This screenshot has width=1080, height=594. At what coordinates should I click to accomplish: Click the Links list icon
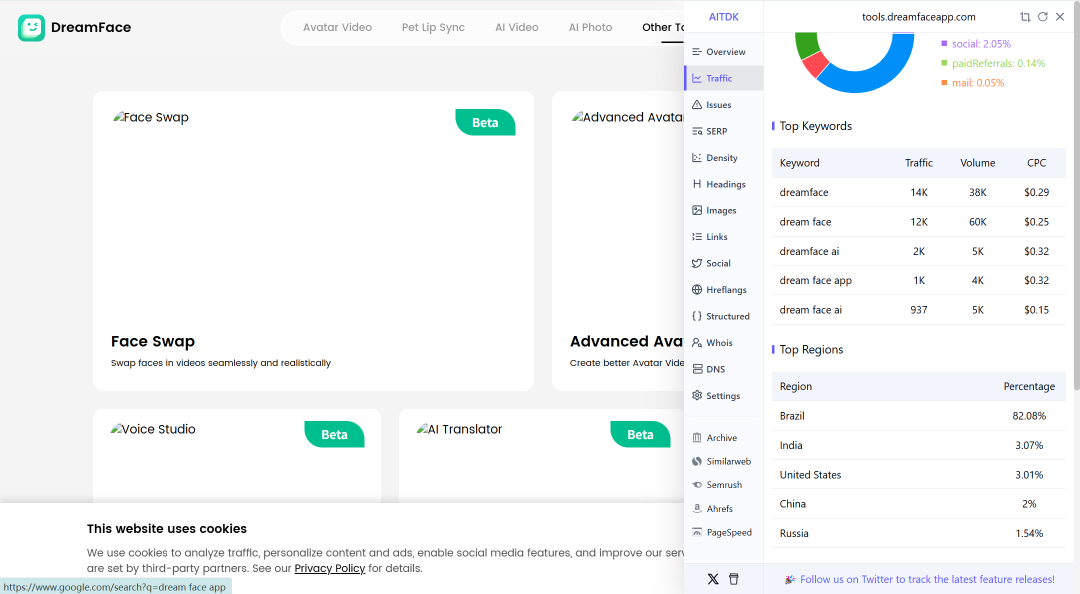(697, 236)
